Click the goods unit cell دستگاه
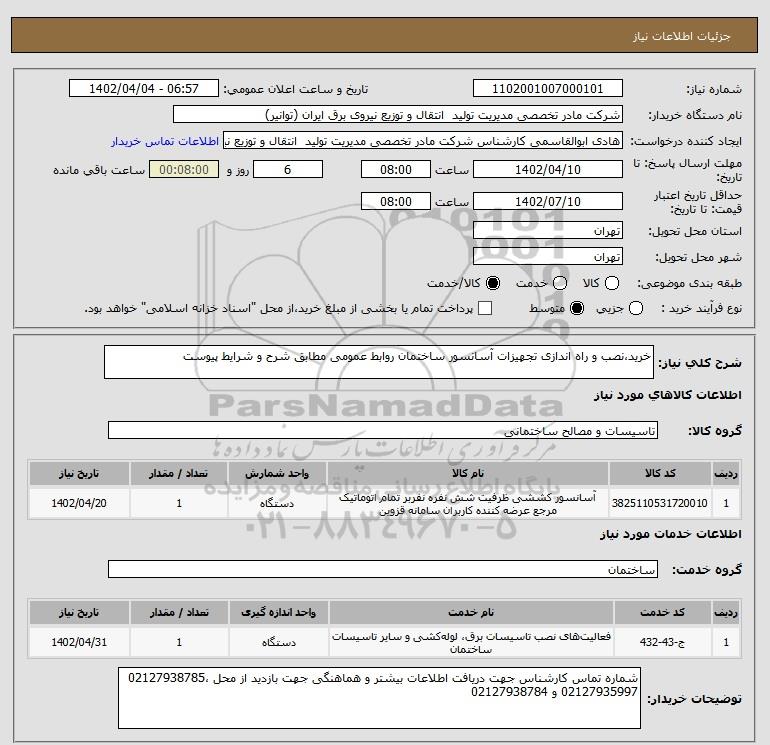Screen dimensions: 770x745 pyautogui.click(x=277, y=503)
